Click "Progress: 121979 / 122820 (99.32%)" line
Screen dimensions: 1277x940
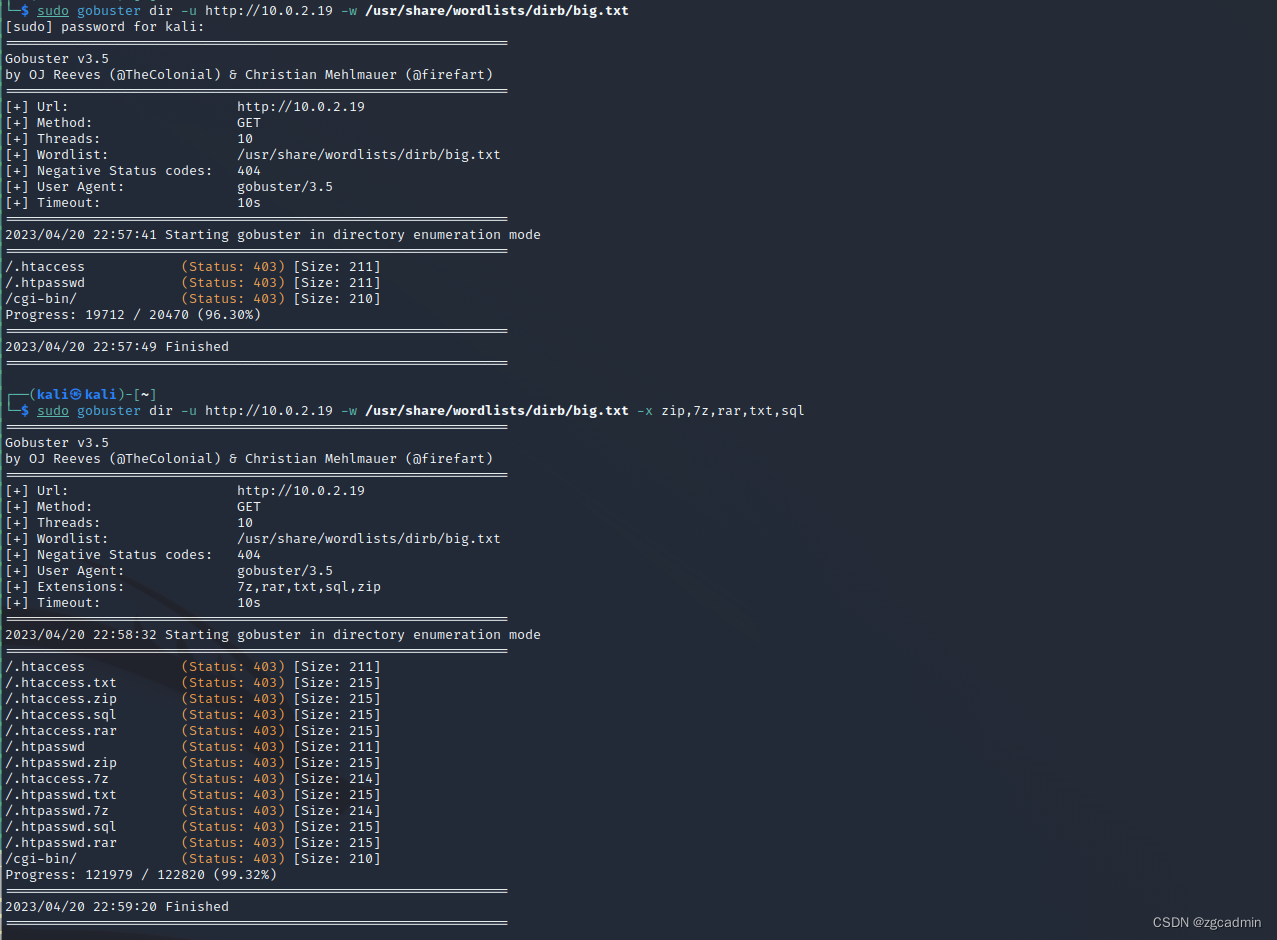click(141, 875)
